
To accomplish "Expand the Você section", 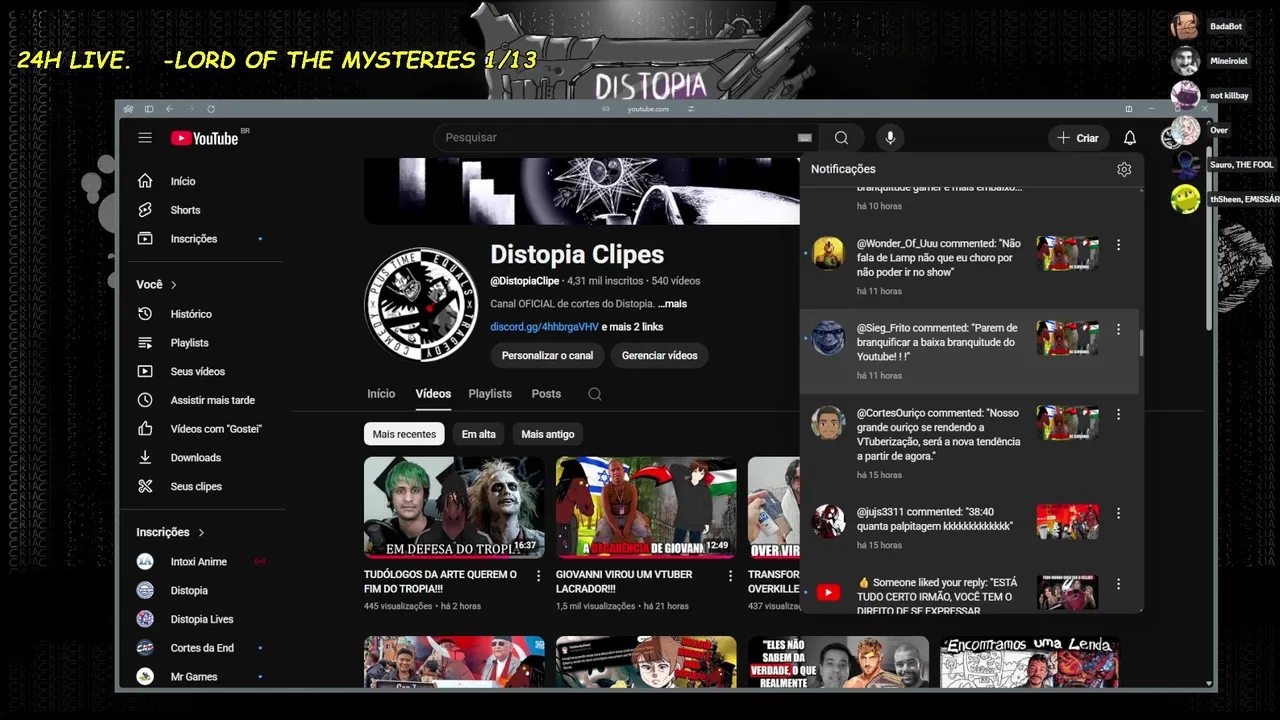I will point(157,285).
